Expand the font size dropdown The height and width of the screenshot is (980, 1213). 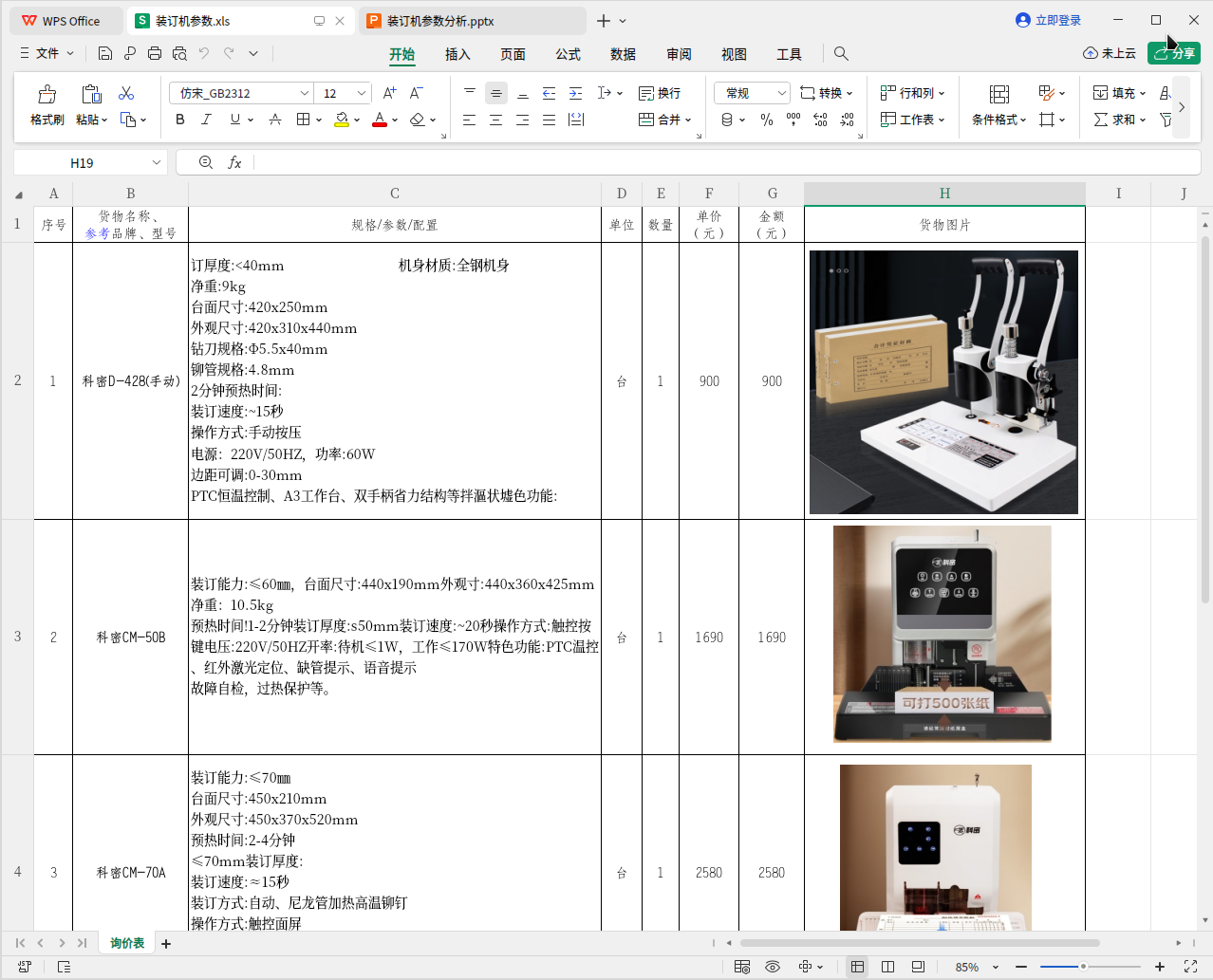[362, 93]
